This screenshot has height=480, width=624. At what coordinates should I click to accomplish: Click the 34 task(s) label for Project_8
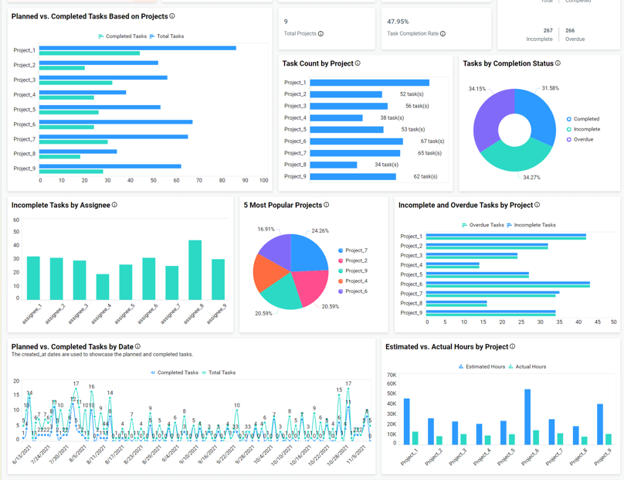coord(386,165)
